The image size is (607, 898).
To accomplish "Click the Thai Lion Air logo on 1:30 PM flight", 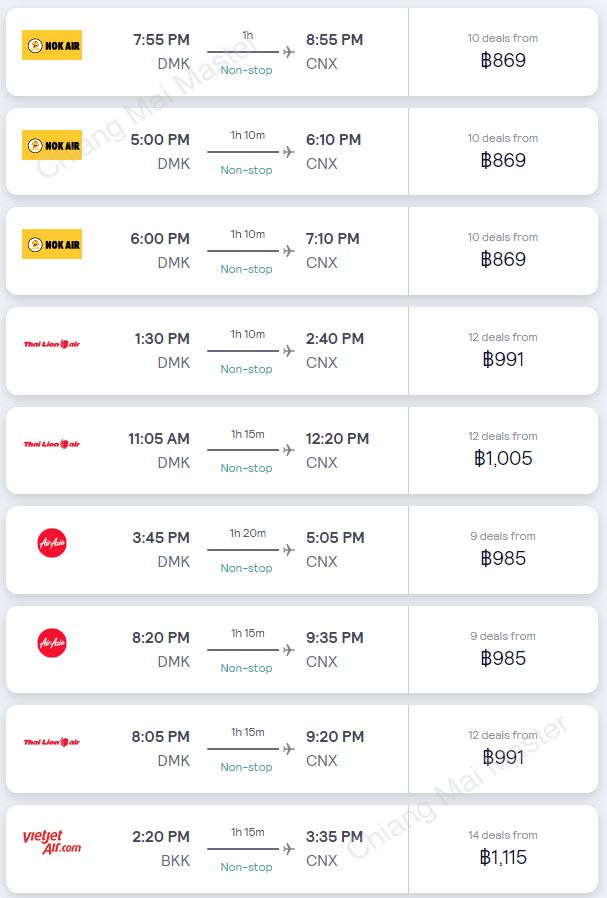I will tap(52, 344).
